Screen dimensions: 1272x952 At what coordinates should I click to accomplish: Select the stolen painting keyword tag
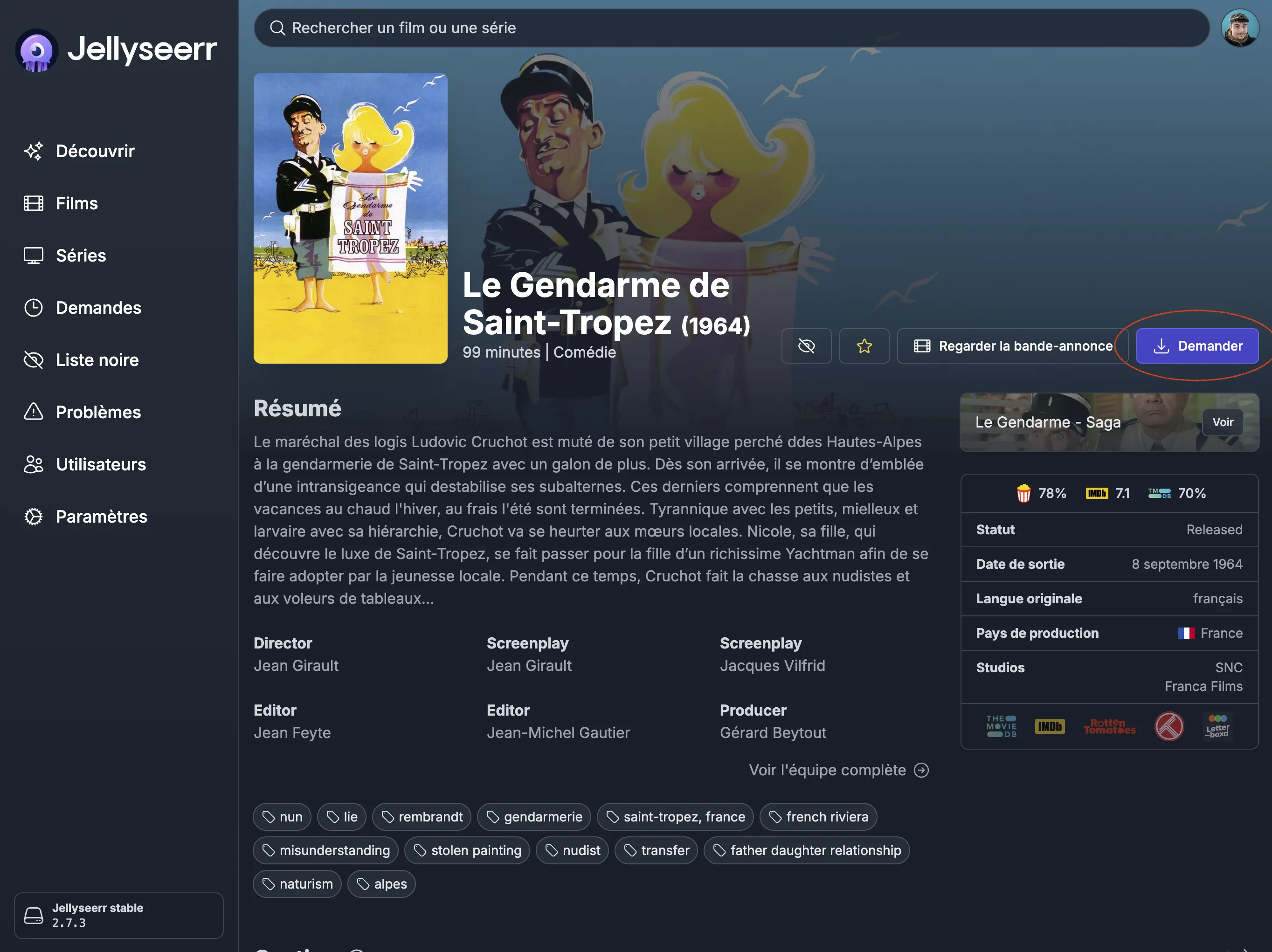coord(467,850)
